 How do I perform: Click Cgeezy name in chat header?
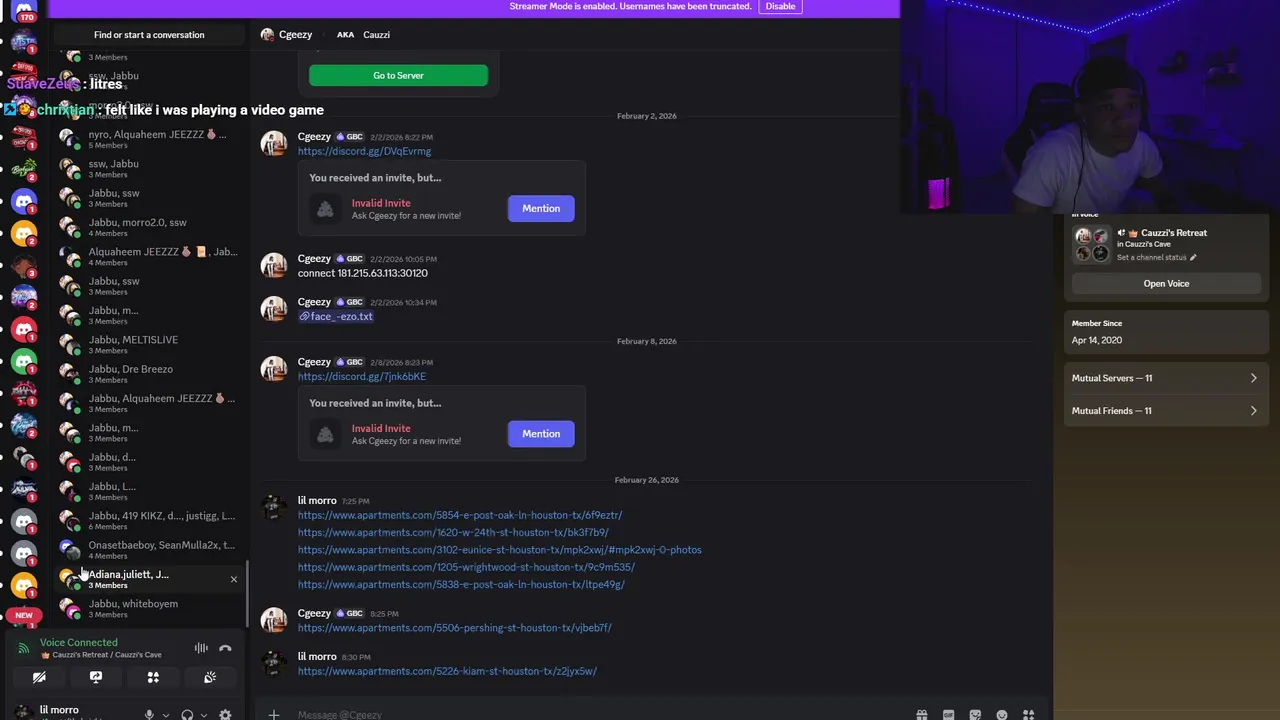click(x=295, y=35)
